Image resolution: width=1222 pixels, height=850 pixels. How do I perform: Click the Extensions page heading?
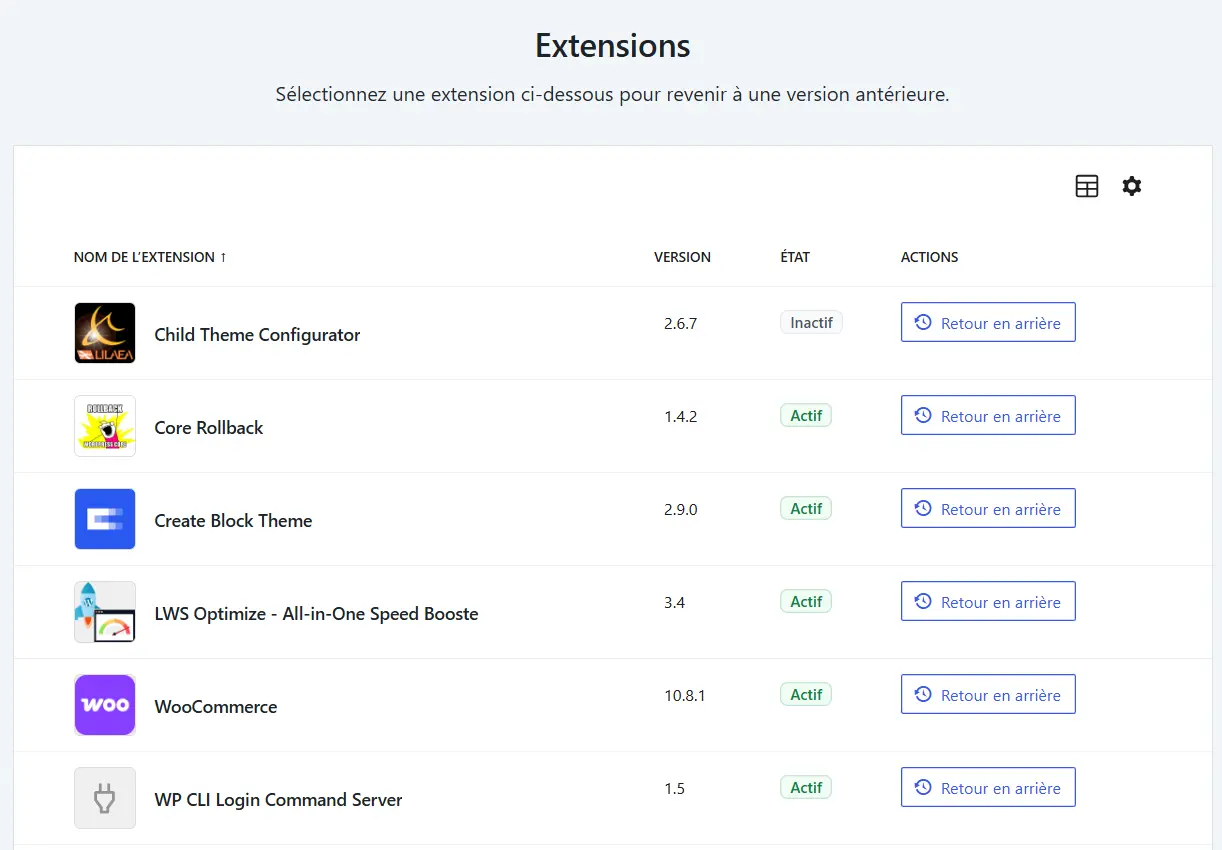(612, 46)
